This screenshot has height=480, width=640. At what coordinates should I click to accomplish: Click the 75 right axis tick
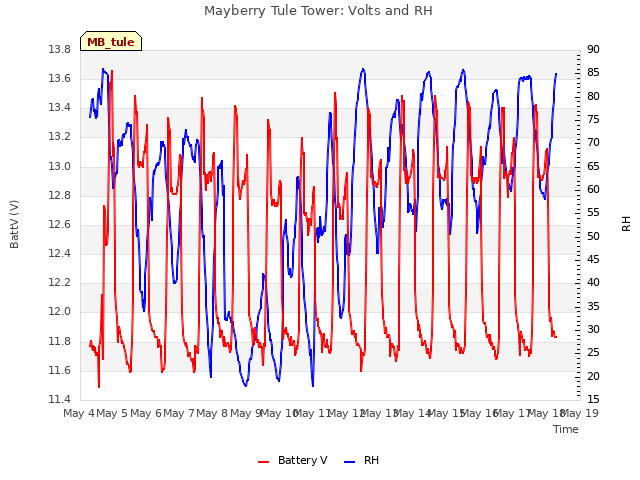593,120
